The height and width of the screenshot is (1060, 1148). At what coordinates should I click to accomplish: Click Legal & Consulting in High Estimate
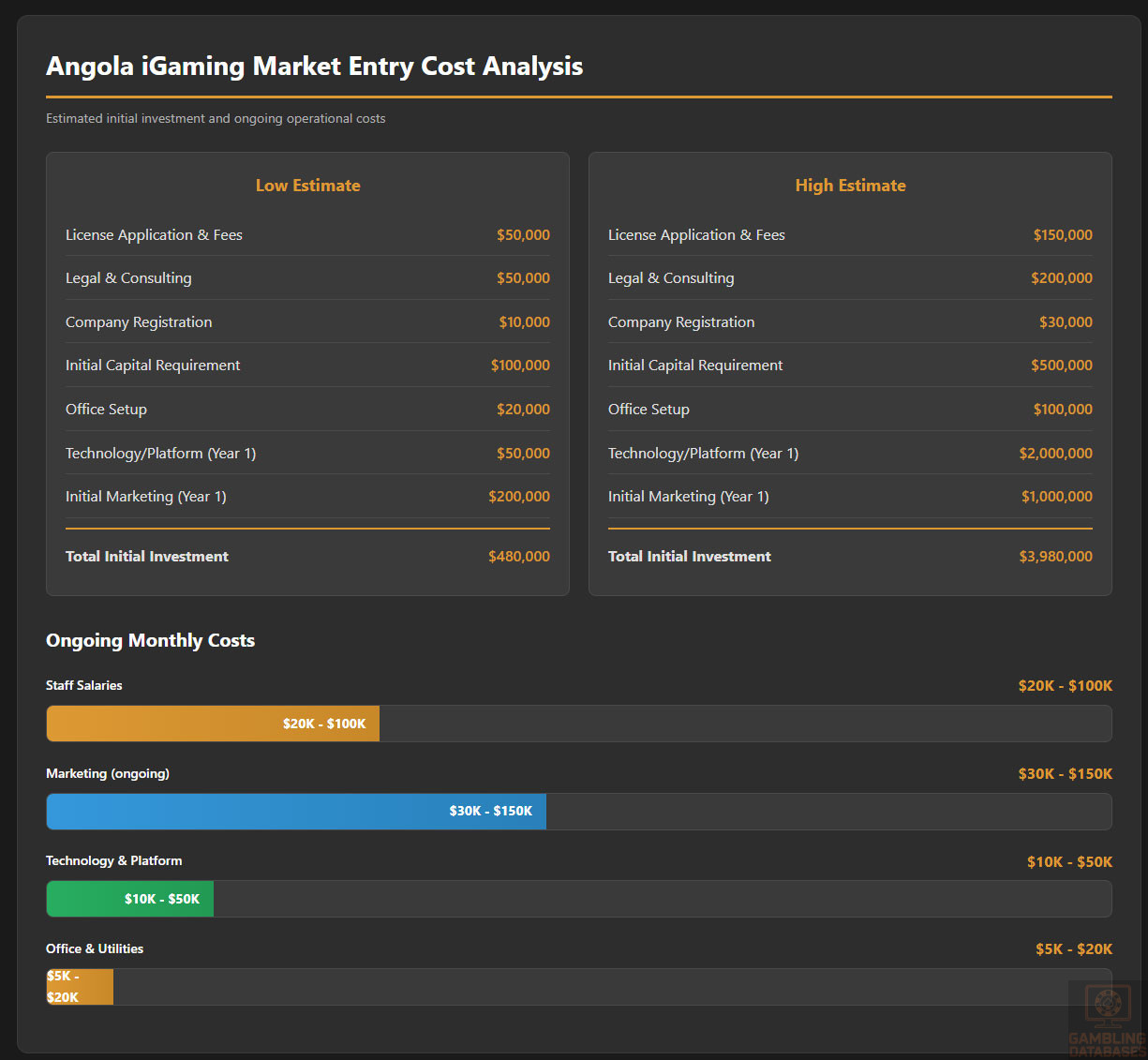click(671, 278)
